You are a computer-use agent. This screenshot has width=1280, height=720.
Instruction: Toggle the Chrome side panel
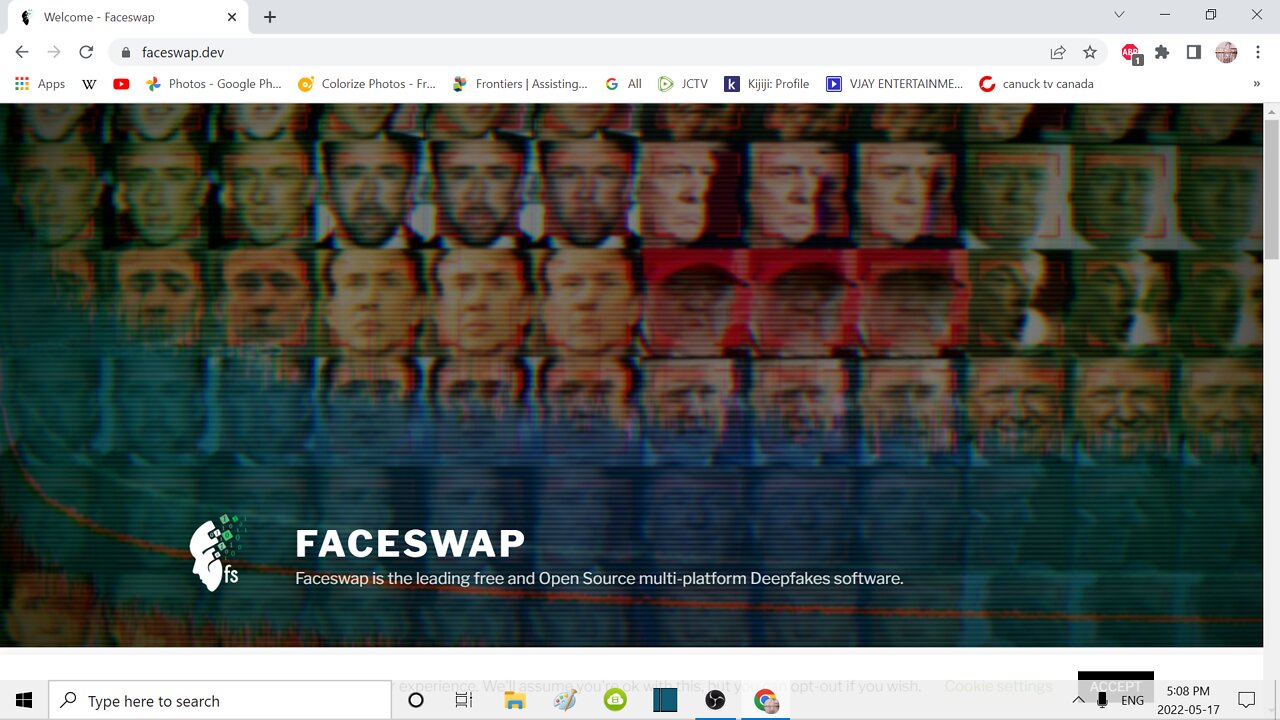coord(1194,52)
